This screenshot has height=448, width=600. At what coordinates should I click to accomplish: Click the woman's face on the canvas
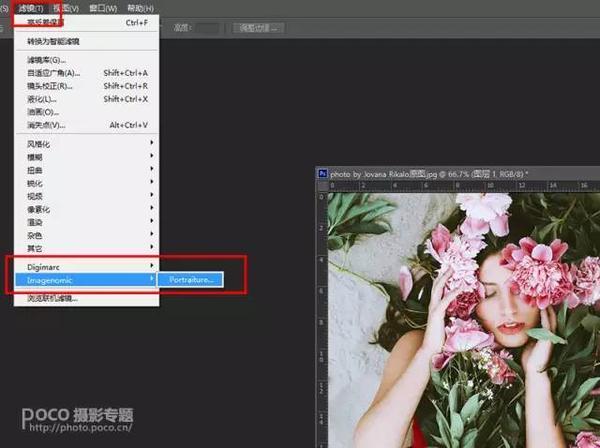tap(505, 306)
